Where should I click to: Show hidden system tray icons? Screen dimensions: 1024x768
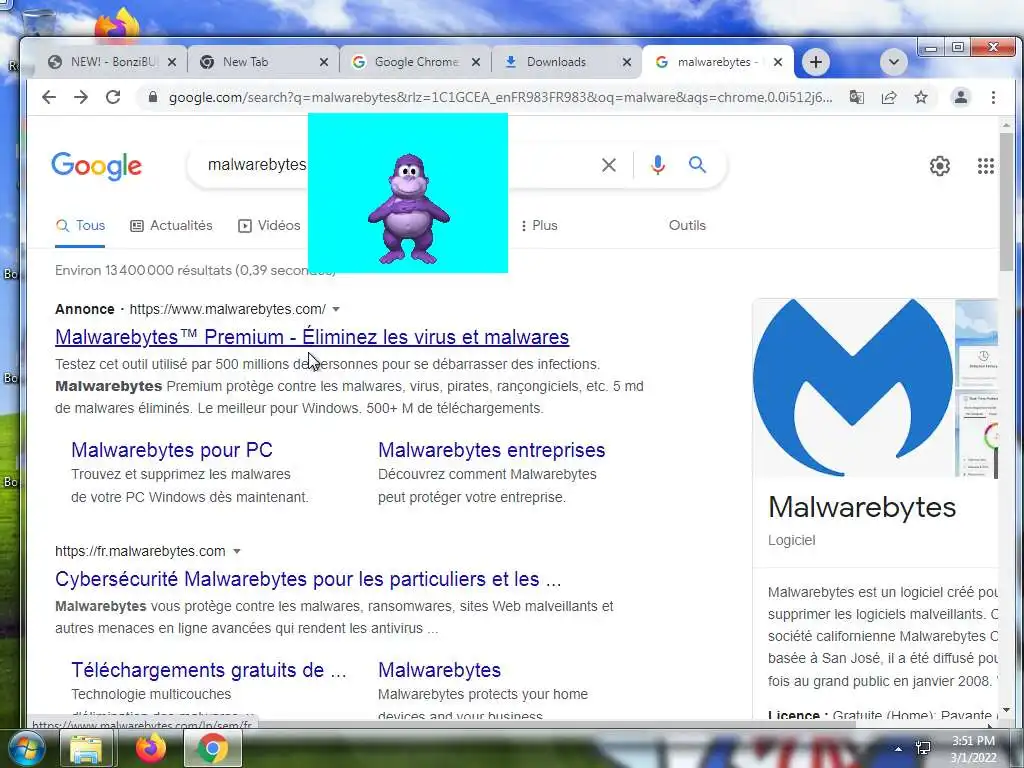pyautogui.click(x=899, y=749)
